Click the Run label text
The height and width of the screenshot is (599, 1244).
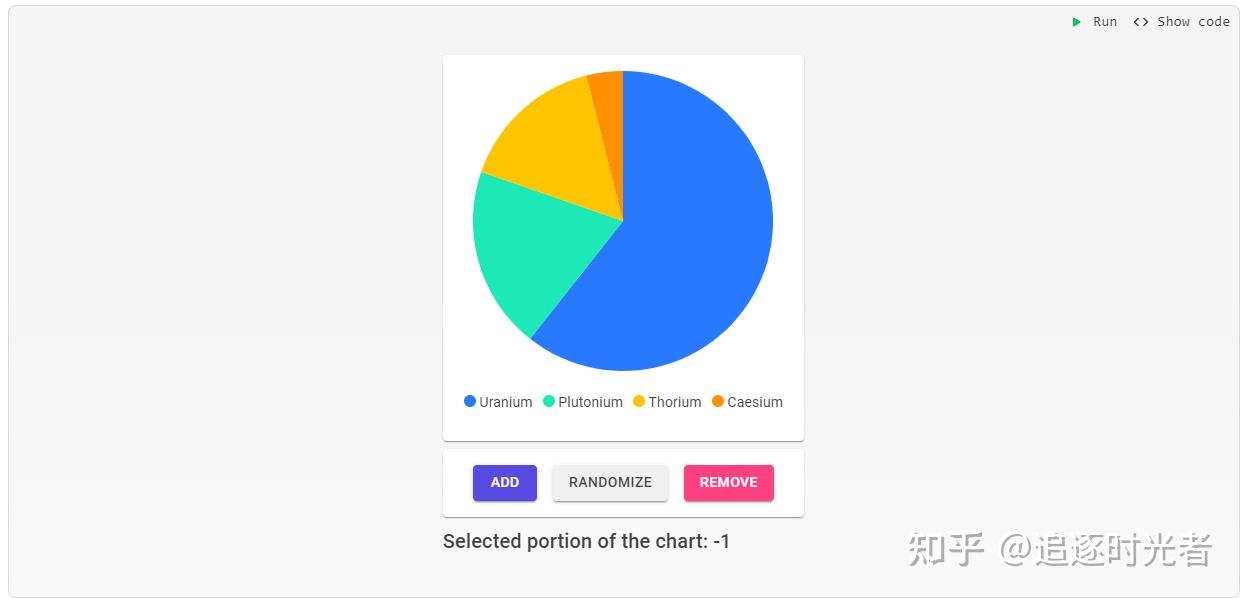[1105, 22]
